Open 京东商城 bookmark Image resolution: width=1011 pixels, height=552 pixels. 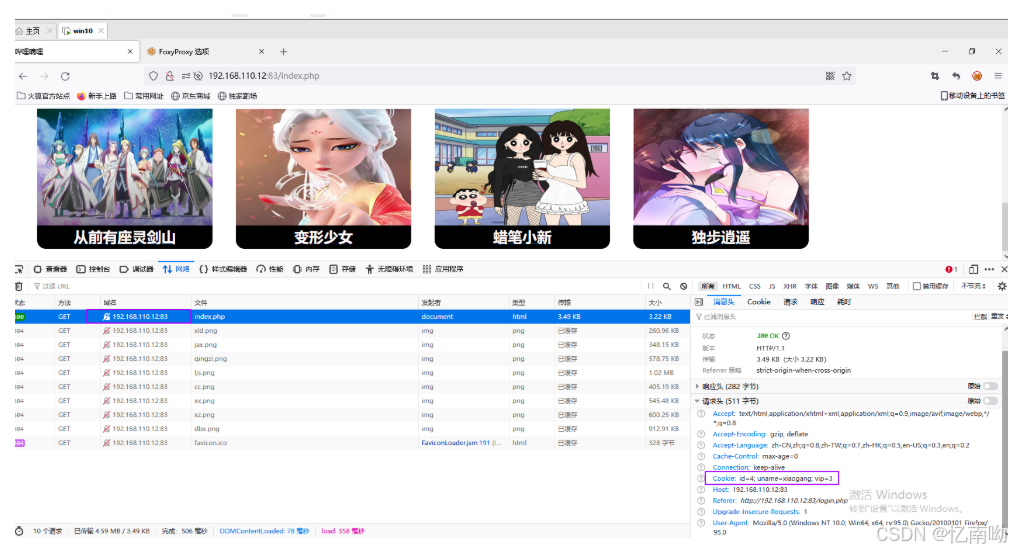click(191, 96)
